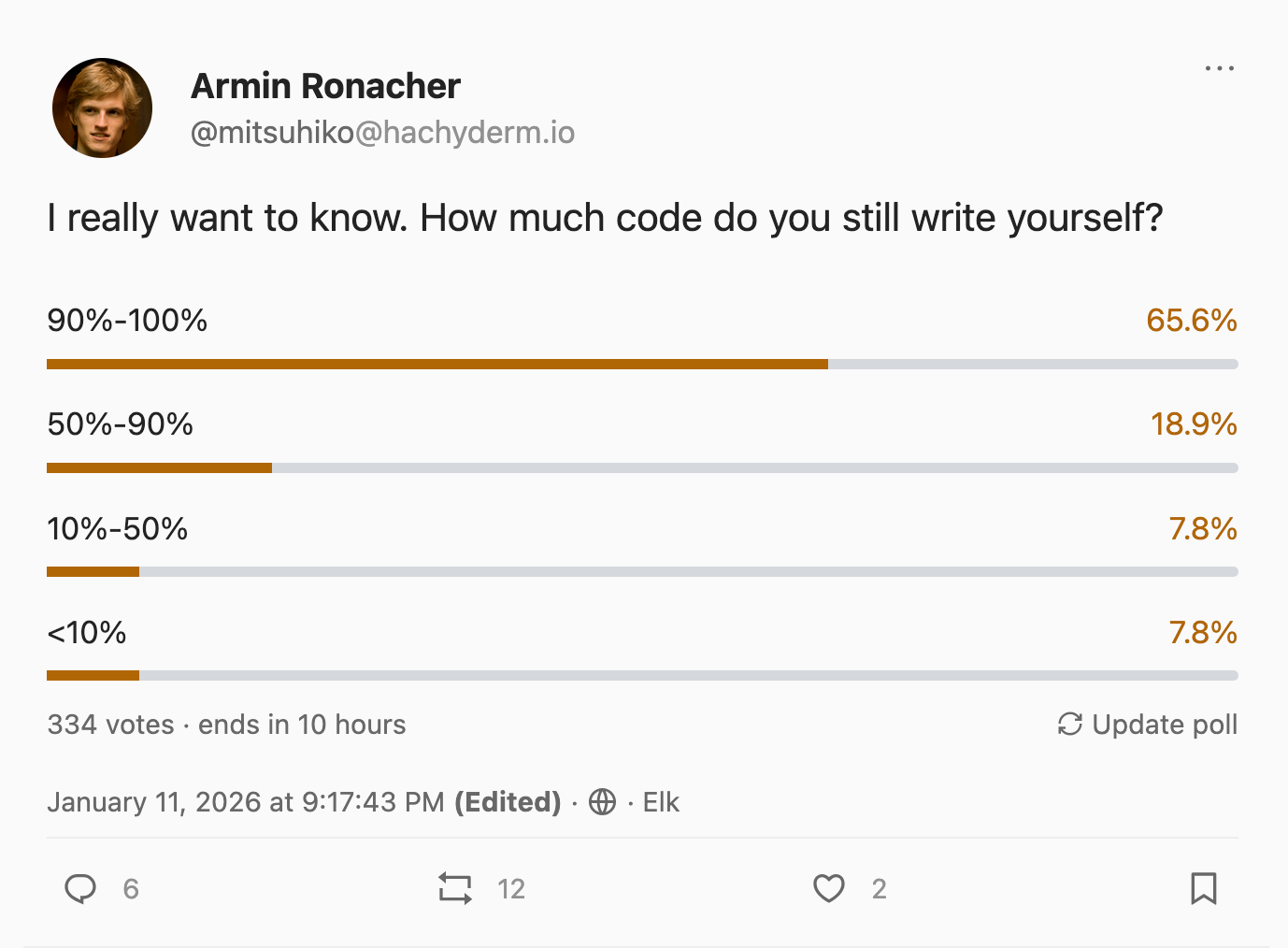Select the 10%-50% poll option
The height and width of the screenshot is (948, 1288).
click(118, 529)
